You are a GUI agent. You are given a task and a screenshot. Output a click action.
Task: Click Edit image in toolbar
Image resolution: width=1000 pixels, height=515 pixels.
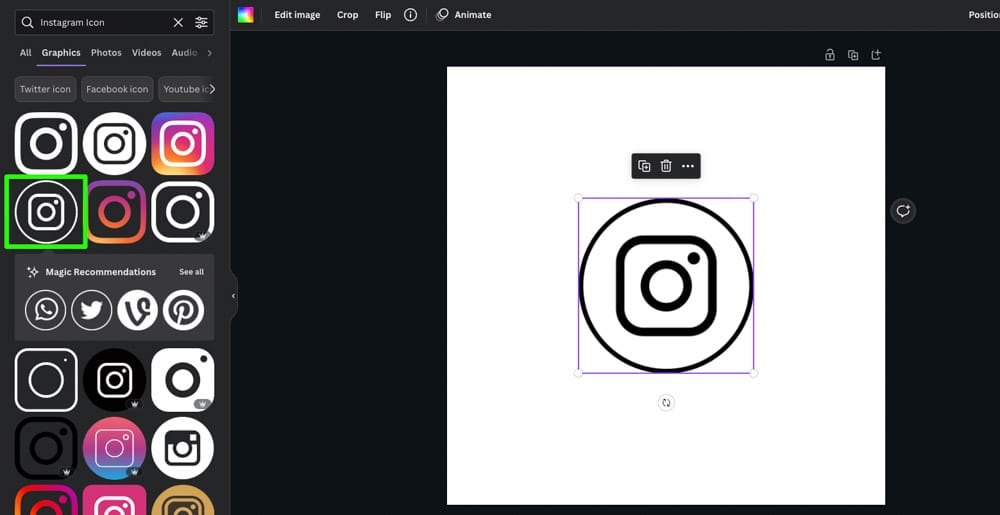coord(297,15)
